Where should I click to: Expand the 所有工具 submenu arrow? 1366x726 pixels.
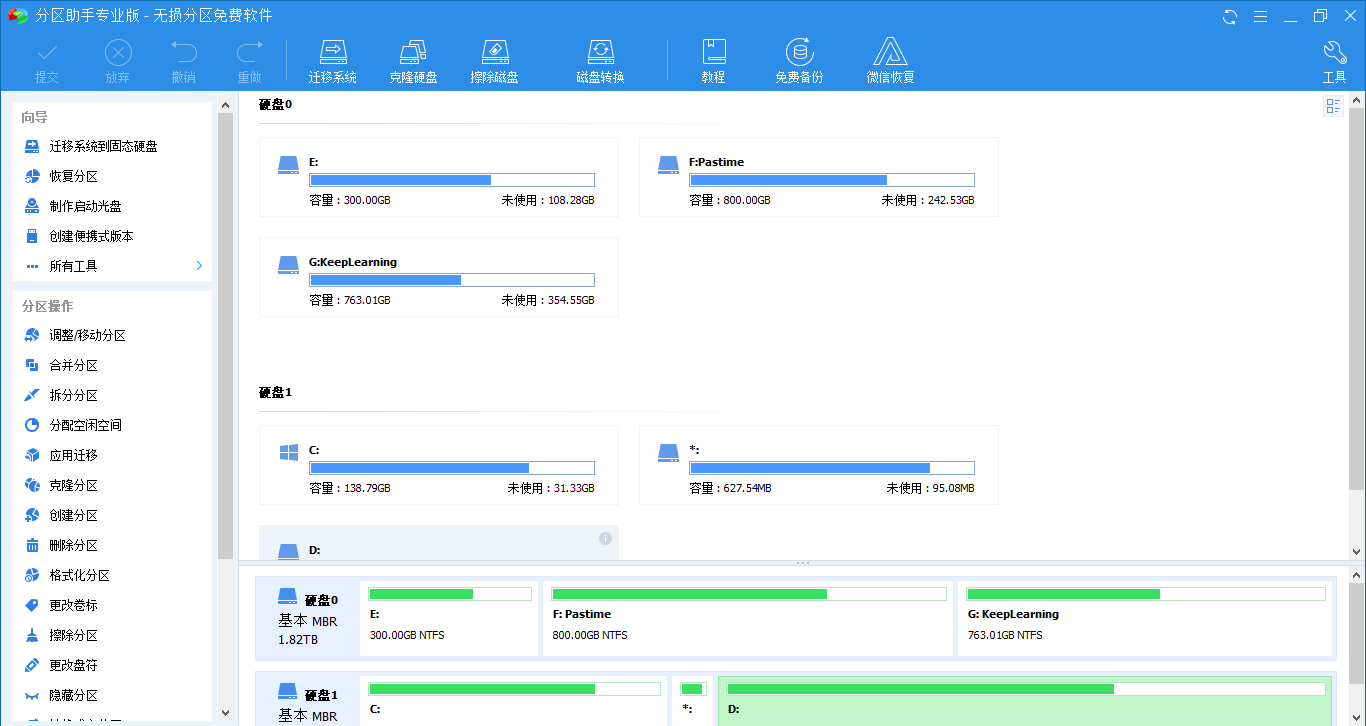pyautogui.click(x=199, y=266)
